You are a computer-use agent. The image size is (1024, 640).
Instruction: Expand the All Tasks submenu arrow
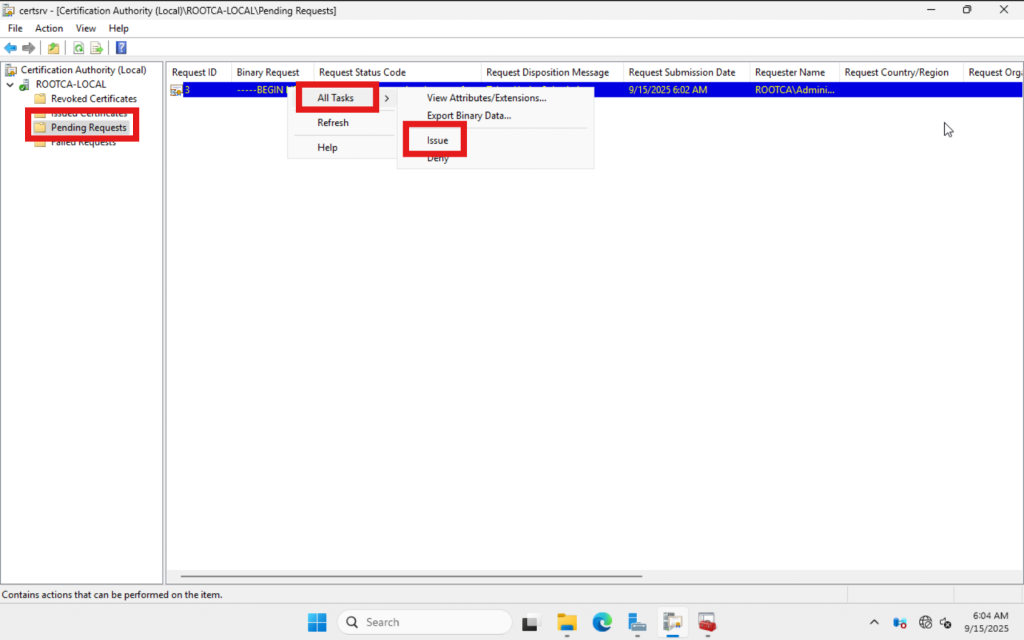(387, 98)
